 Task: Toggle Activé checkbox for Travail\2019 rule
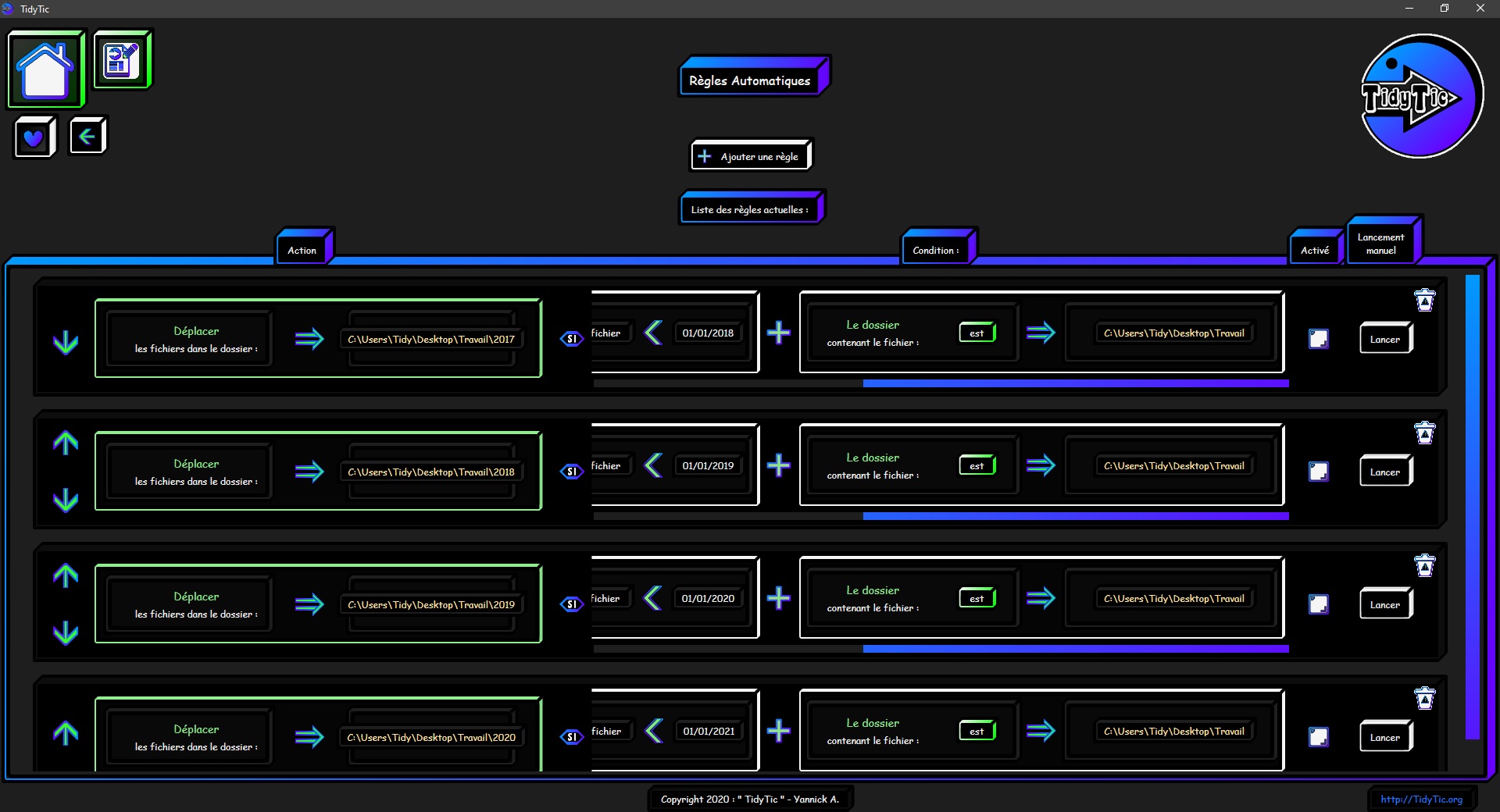click(x=1319, y=604)
